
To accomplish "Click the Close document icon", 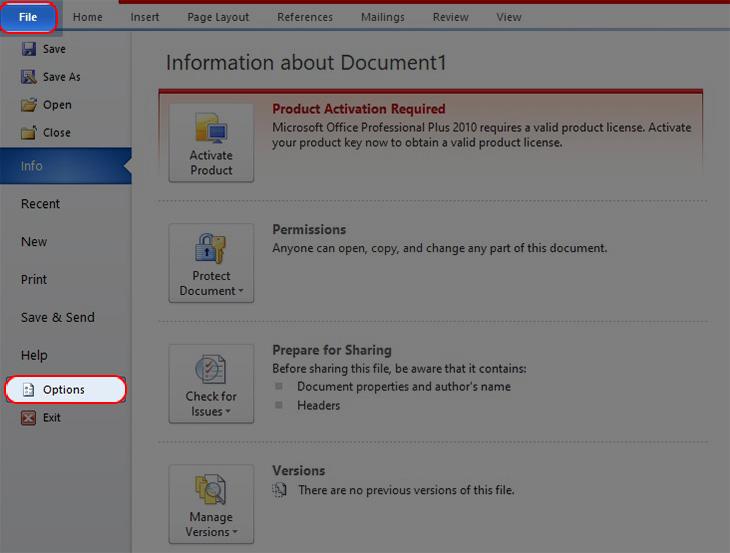I will click(x=29, y=133).
